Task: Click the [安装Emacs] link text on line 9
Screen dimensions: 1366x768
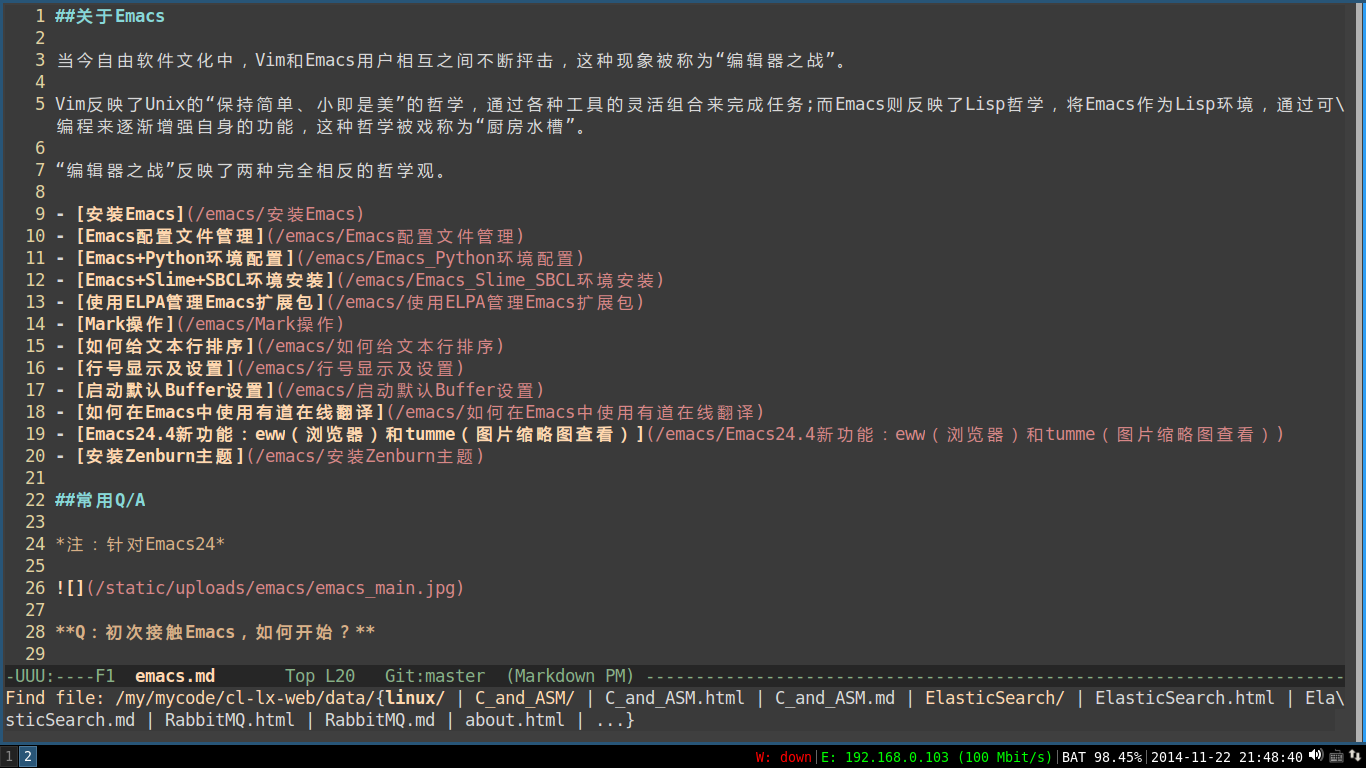Action: point(130,214)
